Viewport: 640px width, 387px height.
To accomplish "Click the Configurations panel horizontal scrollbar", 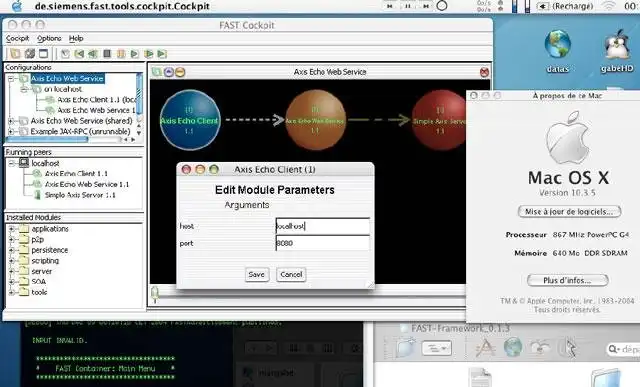I will pyautogui.click(x=47, y=140).
